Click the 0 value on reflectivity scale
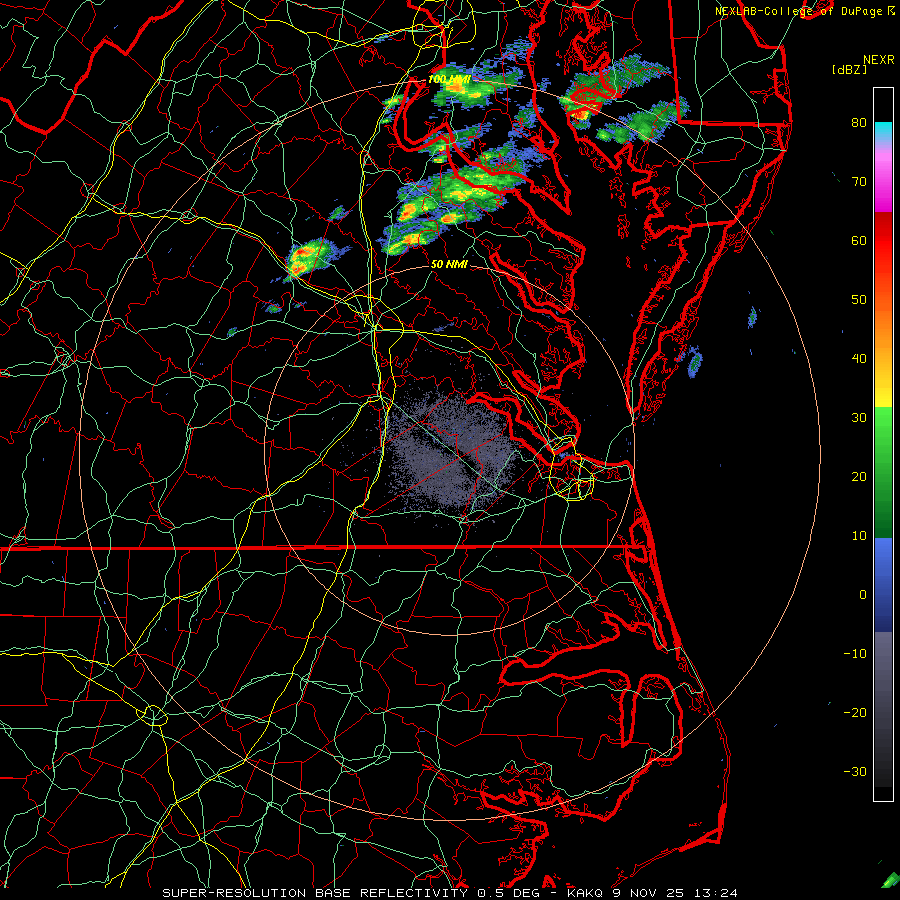The width and height of the screenshot is (900, 900). (863, 595)
